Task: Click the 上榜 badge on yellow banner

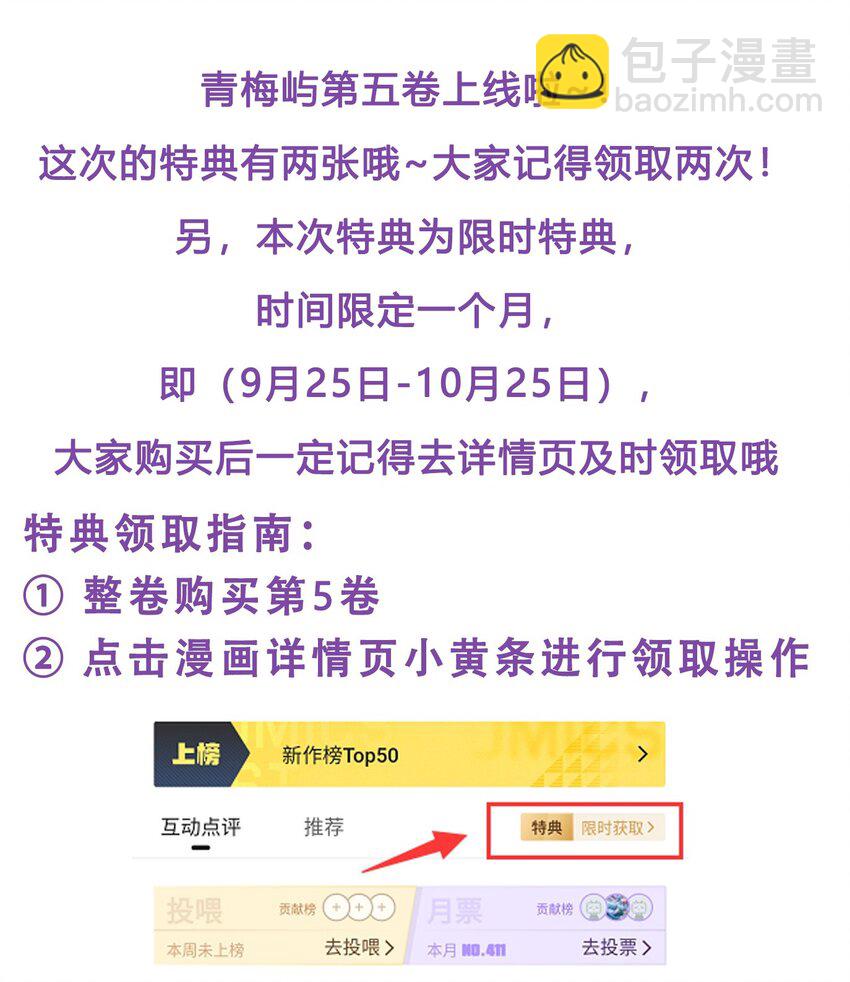Action: point(195,754)
